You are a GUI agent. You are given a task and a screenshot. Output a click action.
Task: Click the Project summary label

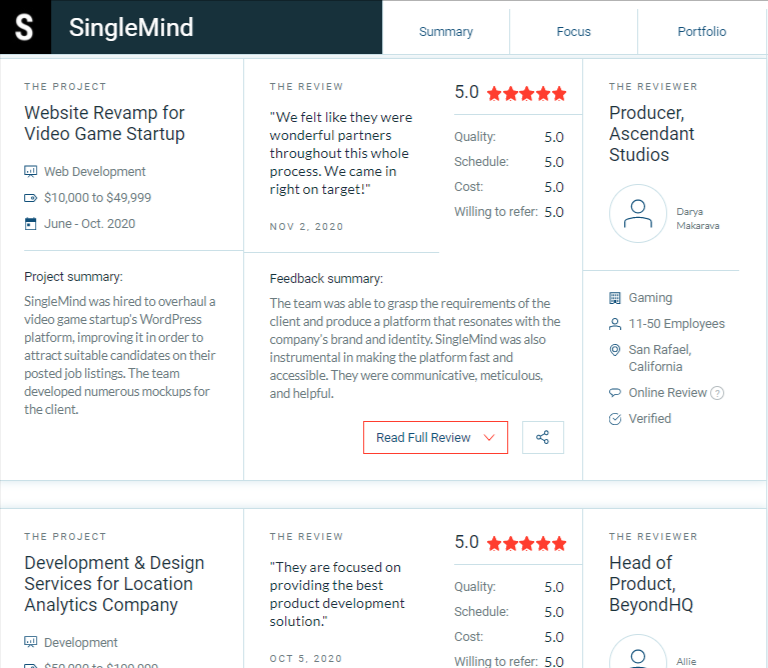[x=73, y=277]
